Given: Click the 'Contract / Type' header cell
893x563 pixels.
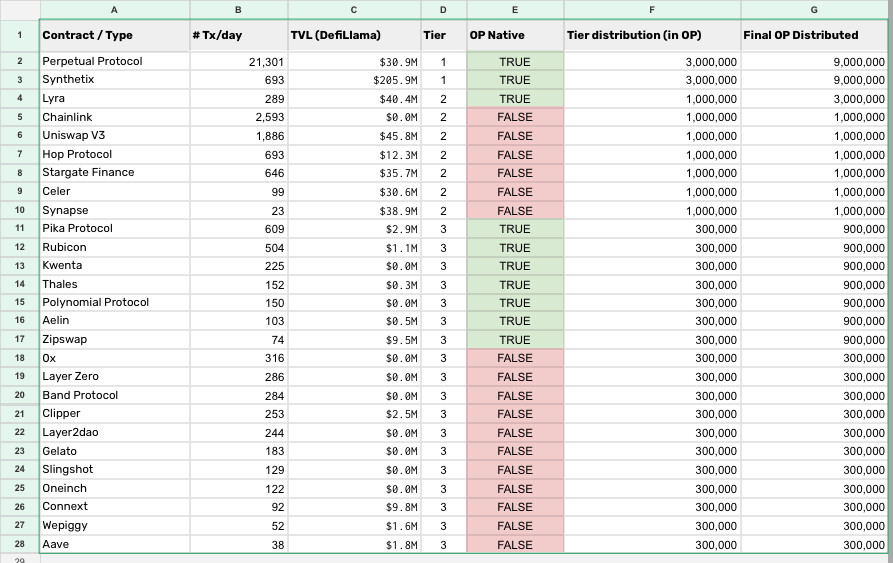Looking at the screenshot, I should click(x=113, y=35).
